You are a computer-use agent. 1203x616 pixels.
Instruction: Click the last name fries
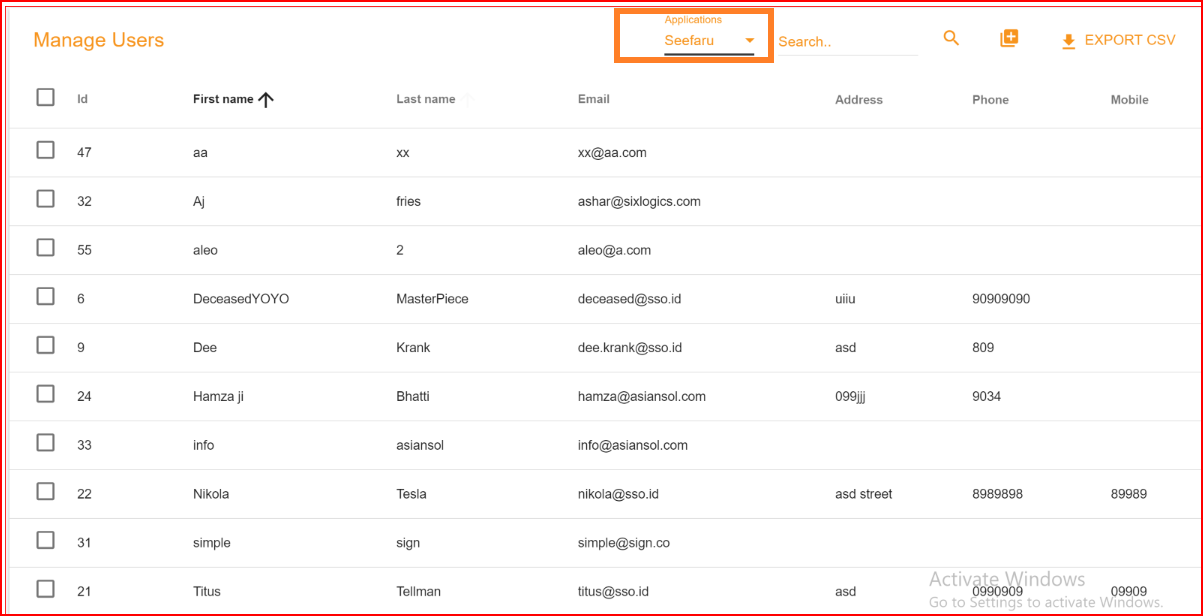408,202
